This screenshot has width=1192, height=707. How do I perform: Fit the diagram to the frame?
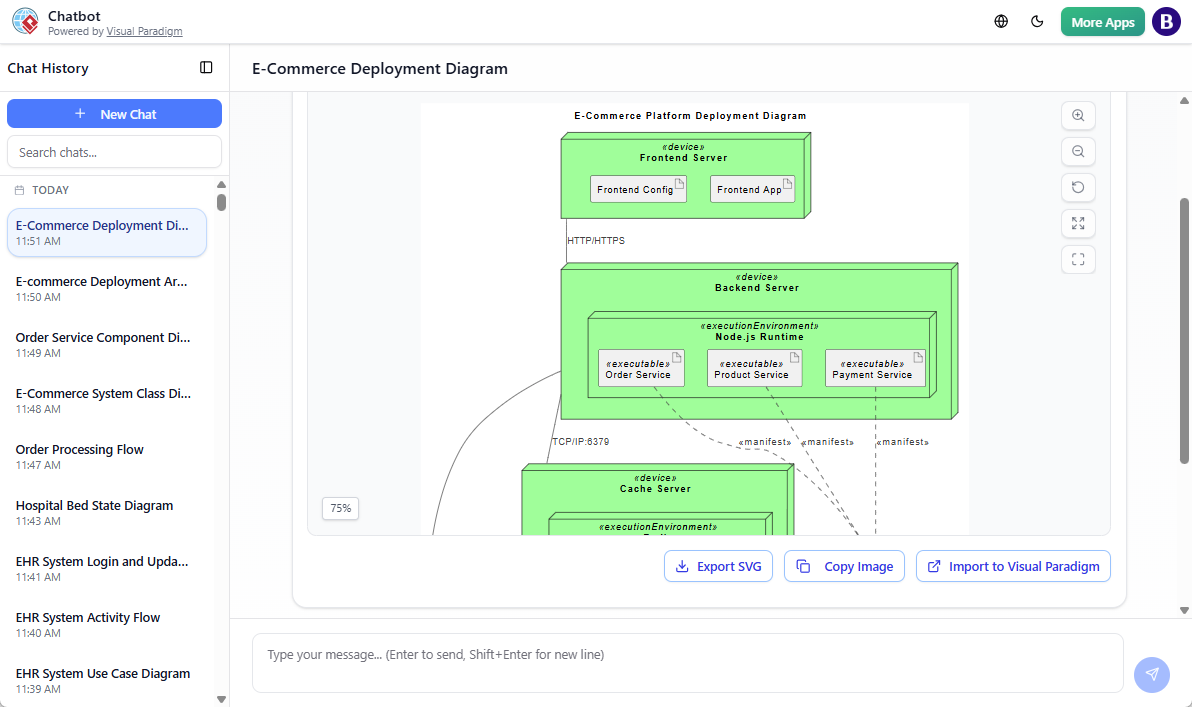point(1078,259)
